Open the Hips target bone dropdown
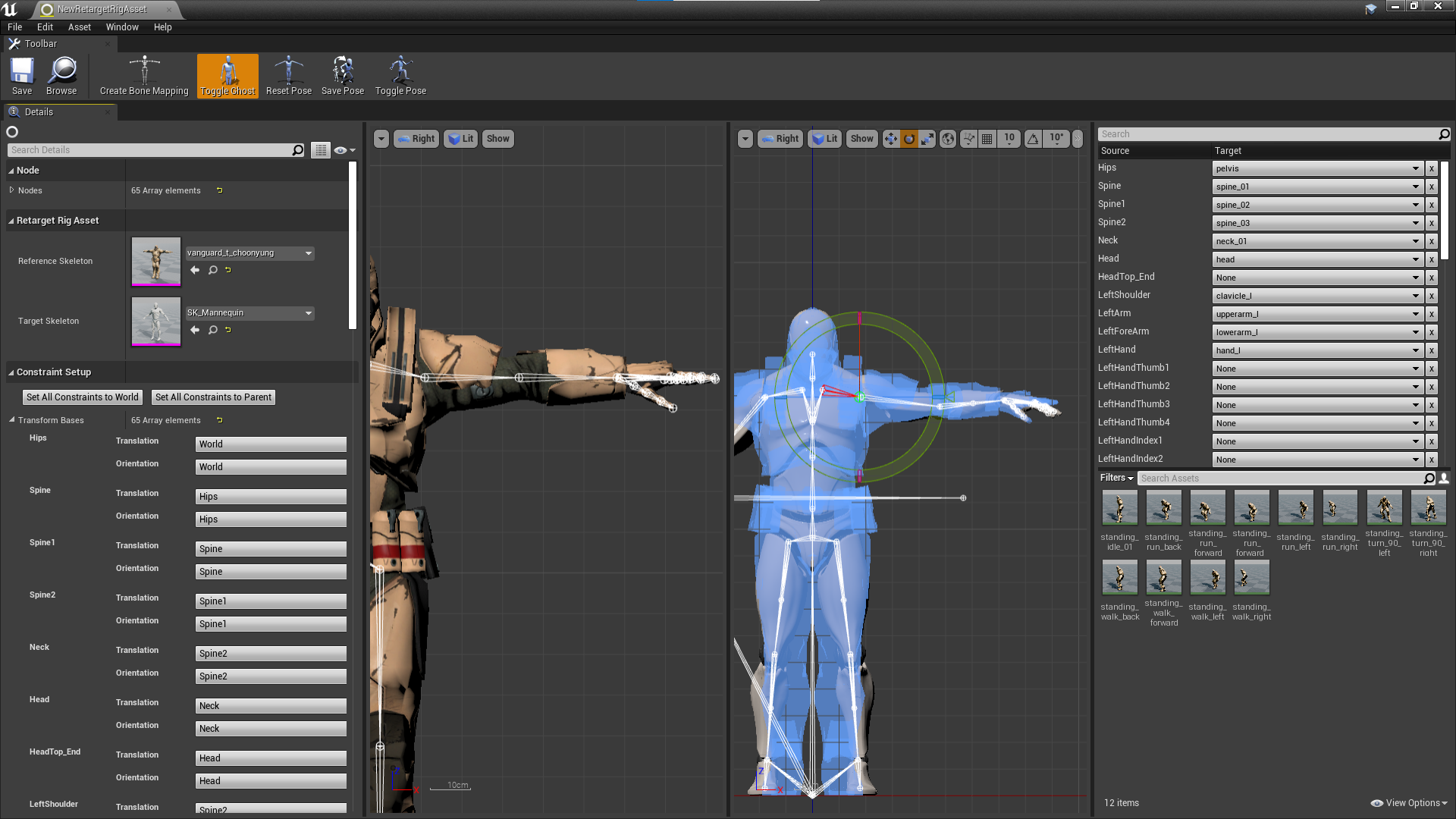This screenshot has height=819, width=1456. (1415, 168)
